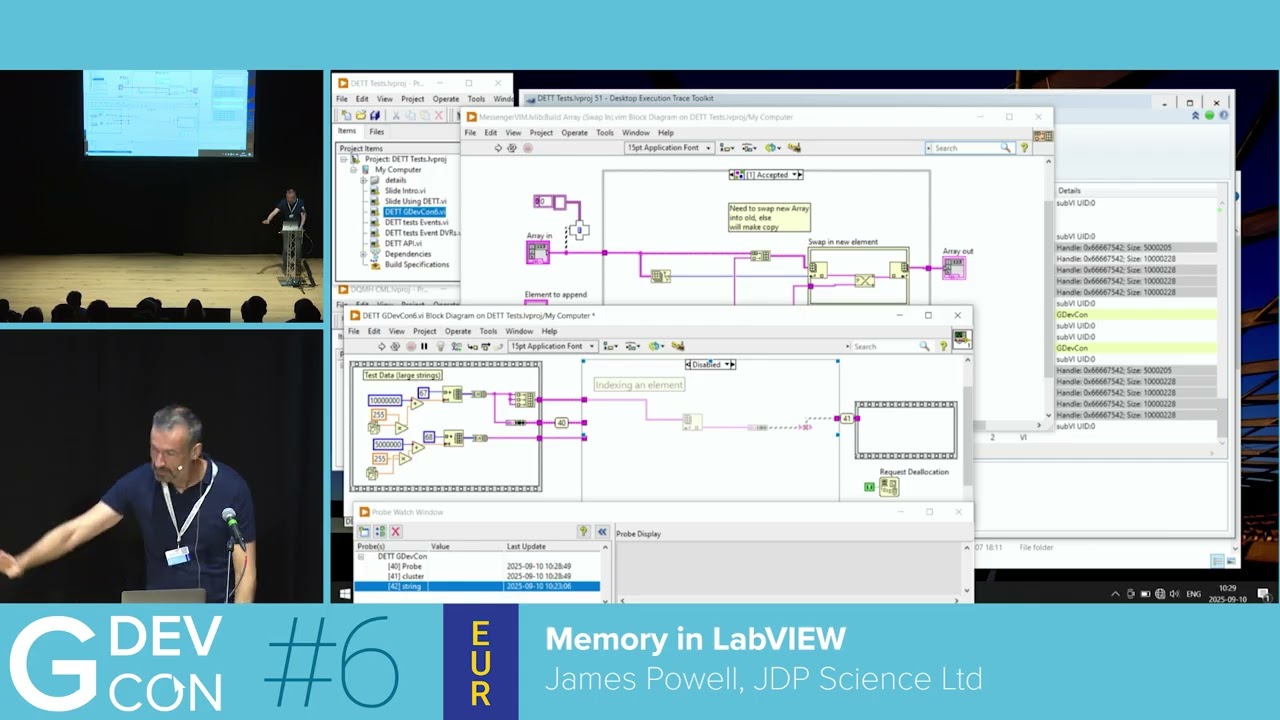Click Run Continuously in Build Array window
This screenshot has width=1280, height=720.
512,147
